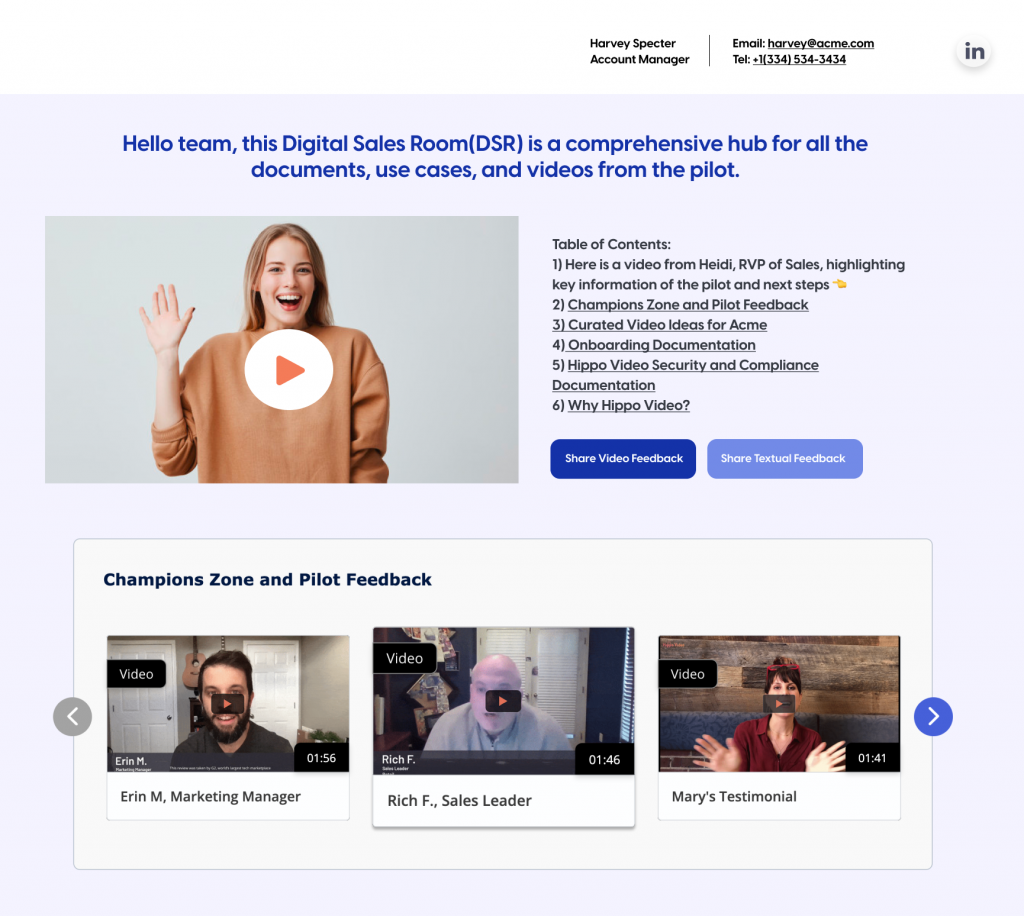Viewport: 1024px width, 916px height.
Task: Click the 01:41 duration badge
Action: (x=872, y=758)
